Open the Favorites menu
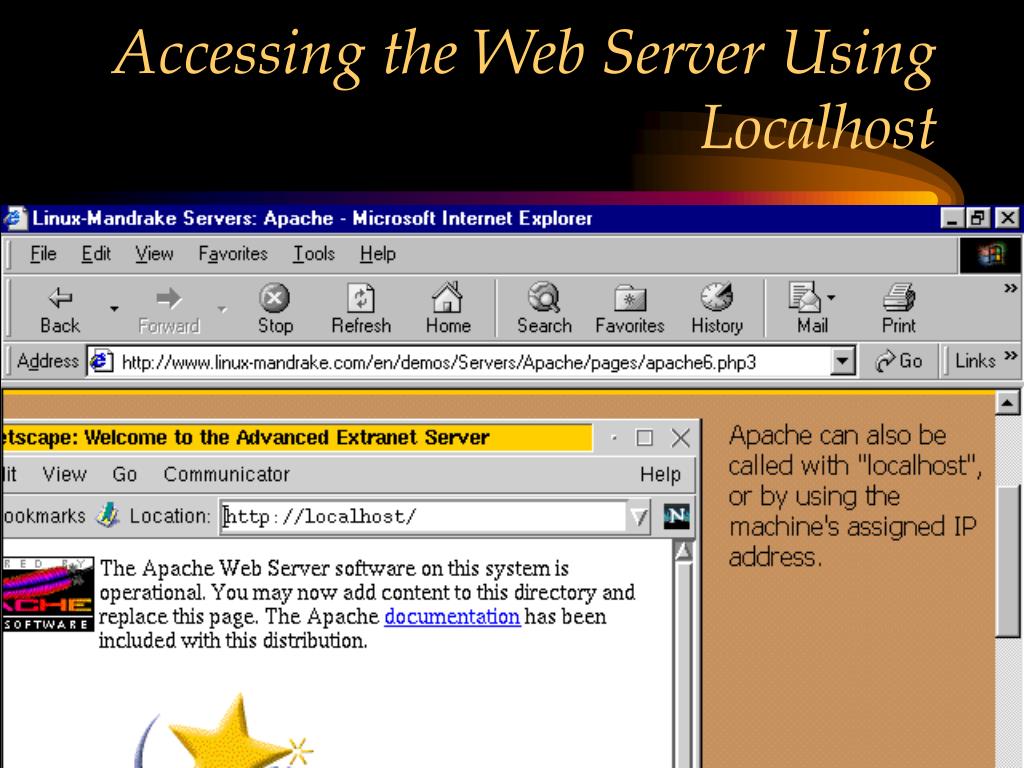Image resolution: width=1024 pixels, height=768 pixels. point(233,253)
